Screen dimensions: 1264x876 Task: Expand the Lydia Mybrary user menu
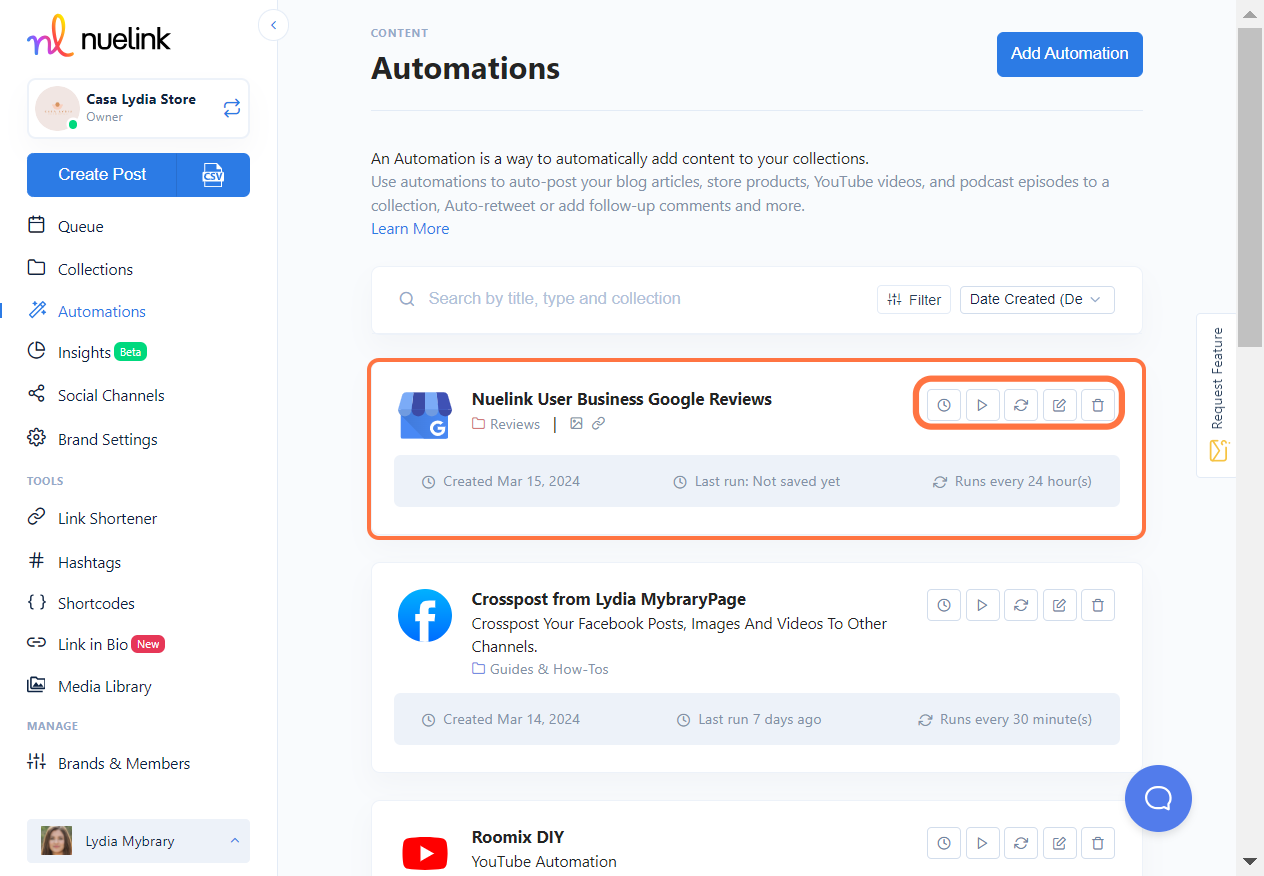[x=138, y=841]
